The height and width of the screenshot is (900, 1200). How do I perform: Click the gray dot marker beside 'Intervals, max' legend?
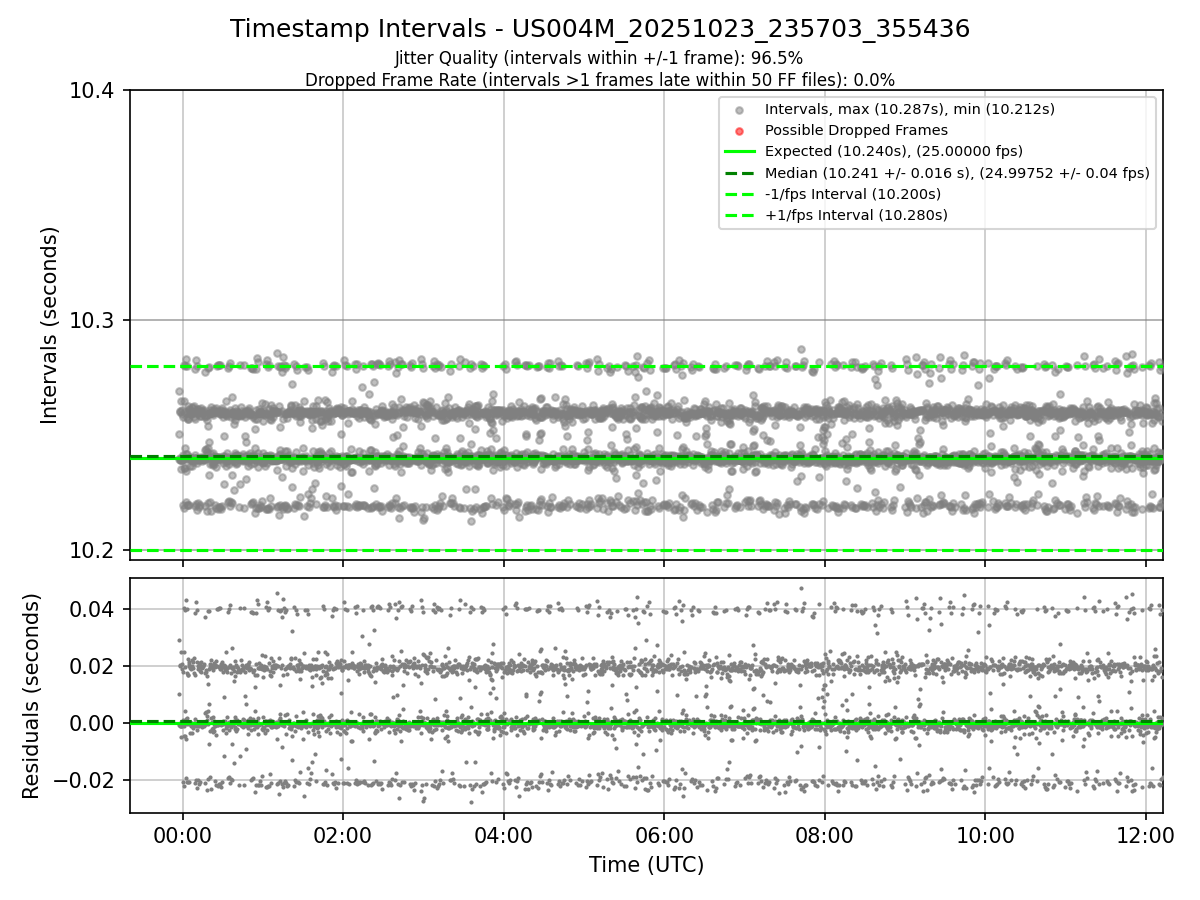point(739,110)
